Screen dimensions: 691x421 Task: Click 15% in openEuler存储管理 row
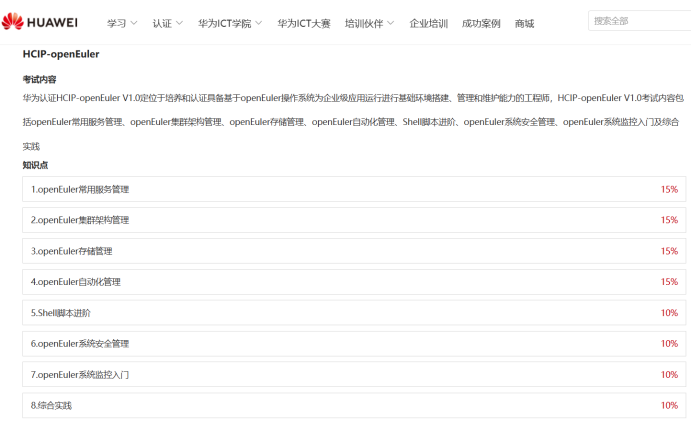click(669, 251)
